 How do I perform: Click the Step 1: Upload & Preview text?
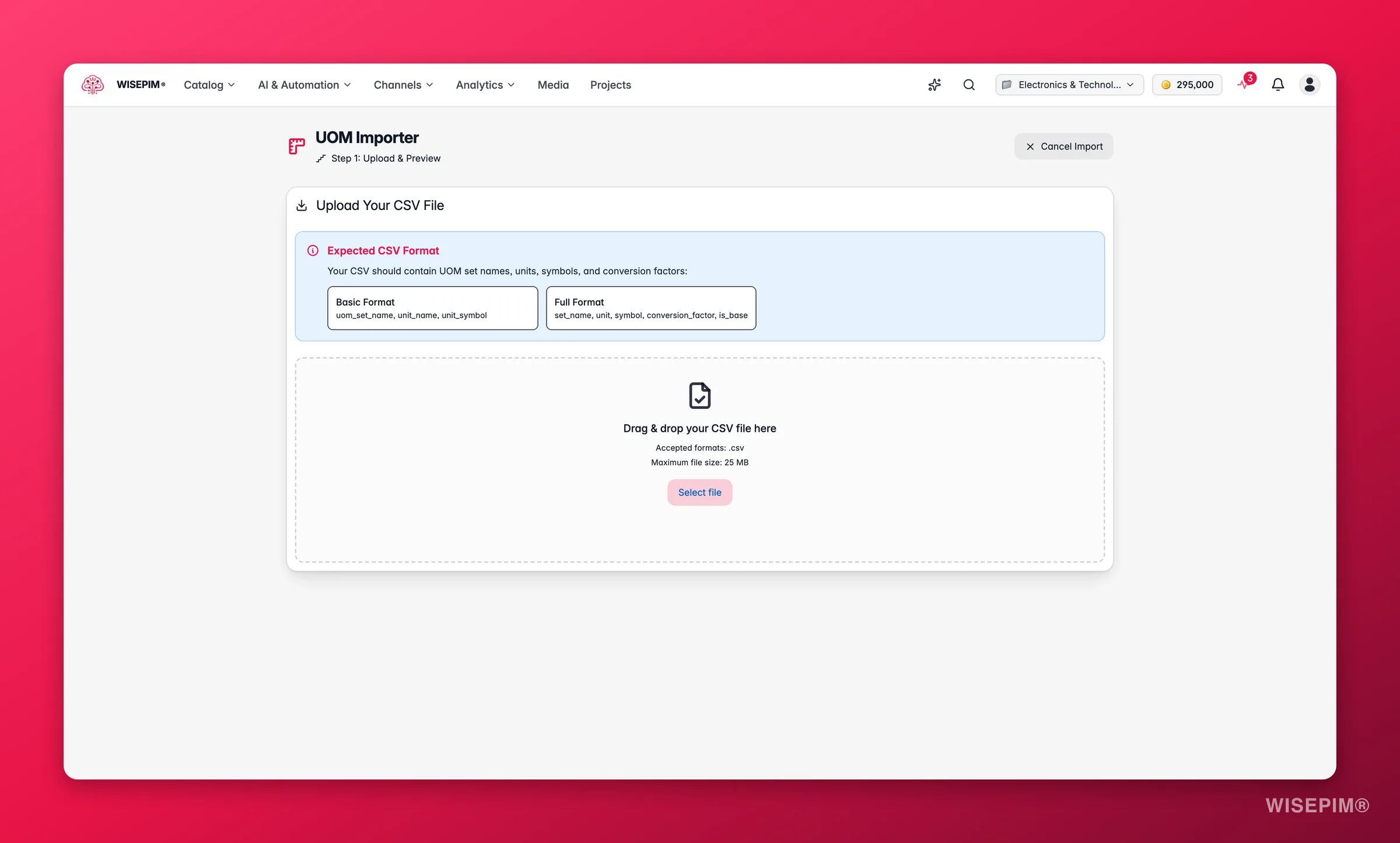click(x=386, y=158)
